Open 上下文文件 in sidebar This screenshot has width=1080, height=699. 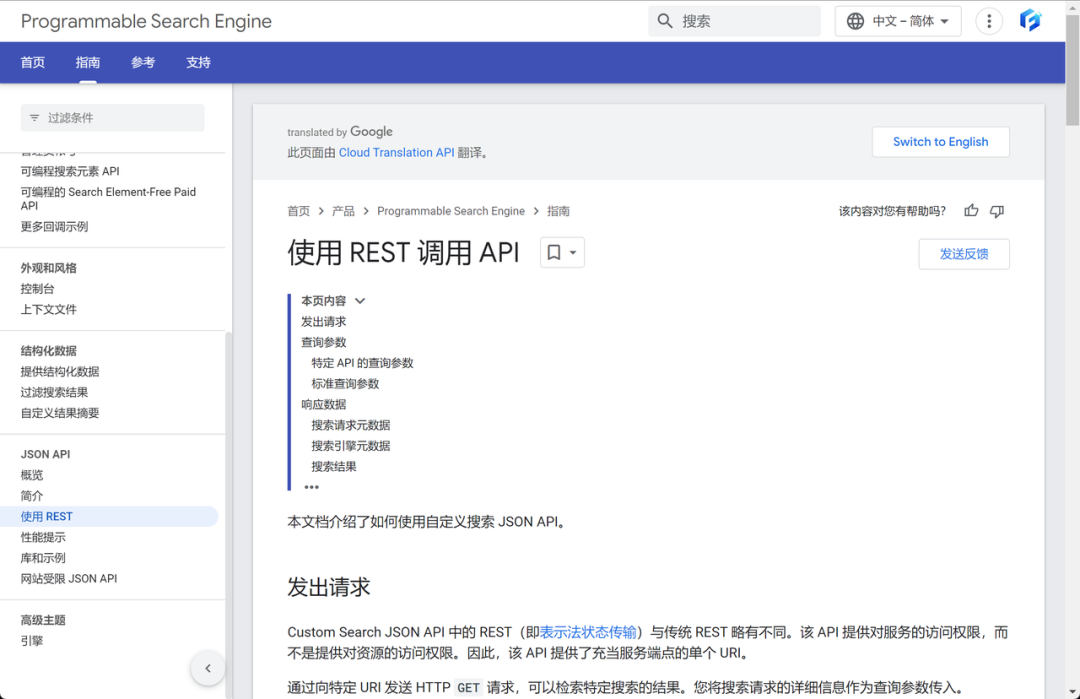(48, 309)
